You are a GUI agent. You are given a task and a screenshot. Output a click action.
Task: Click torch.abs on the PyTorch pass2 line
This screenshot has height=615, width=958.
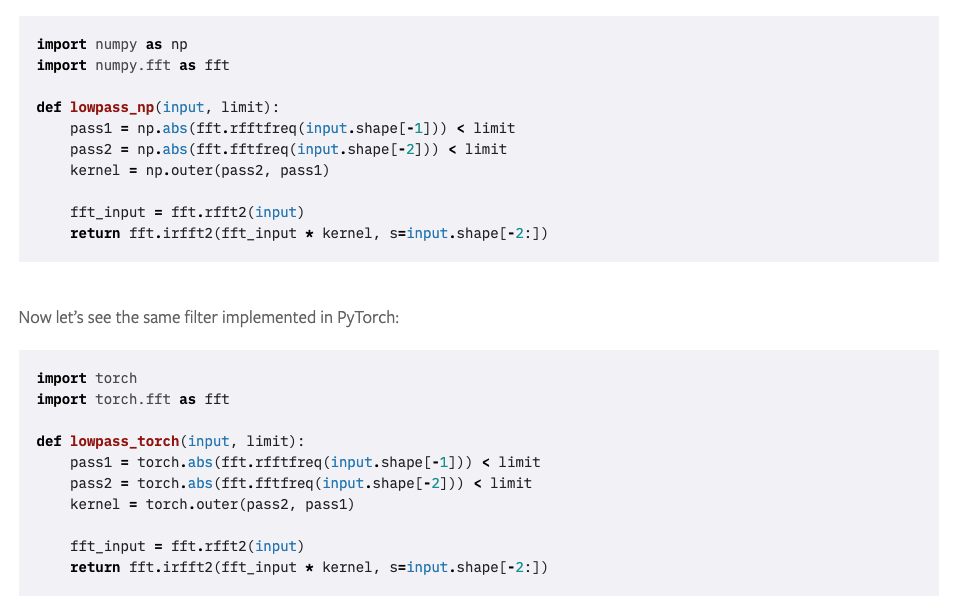coord(175,483)
